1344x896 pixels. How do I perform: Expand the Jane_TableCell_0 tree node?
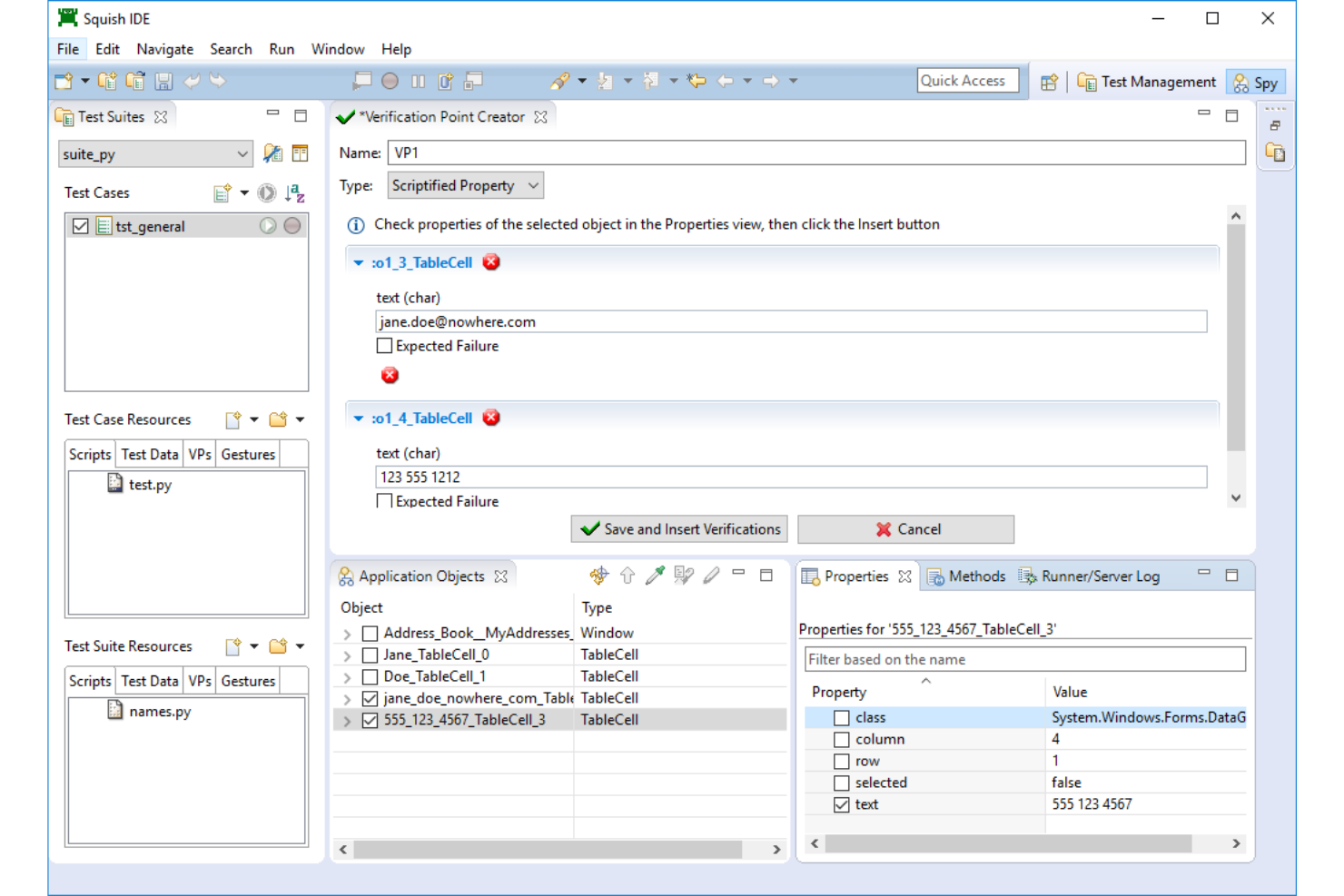point(347,655)
